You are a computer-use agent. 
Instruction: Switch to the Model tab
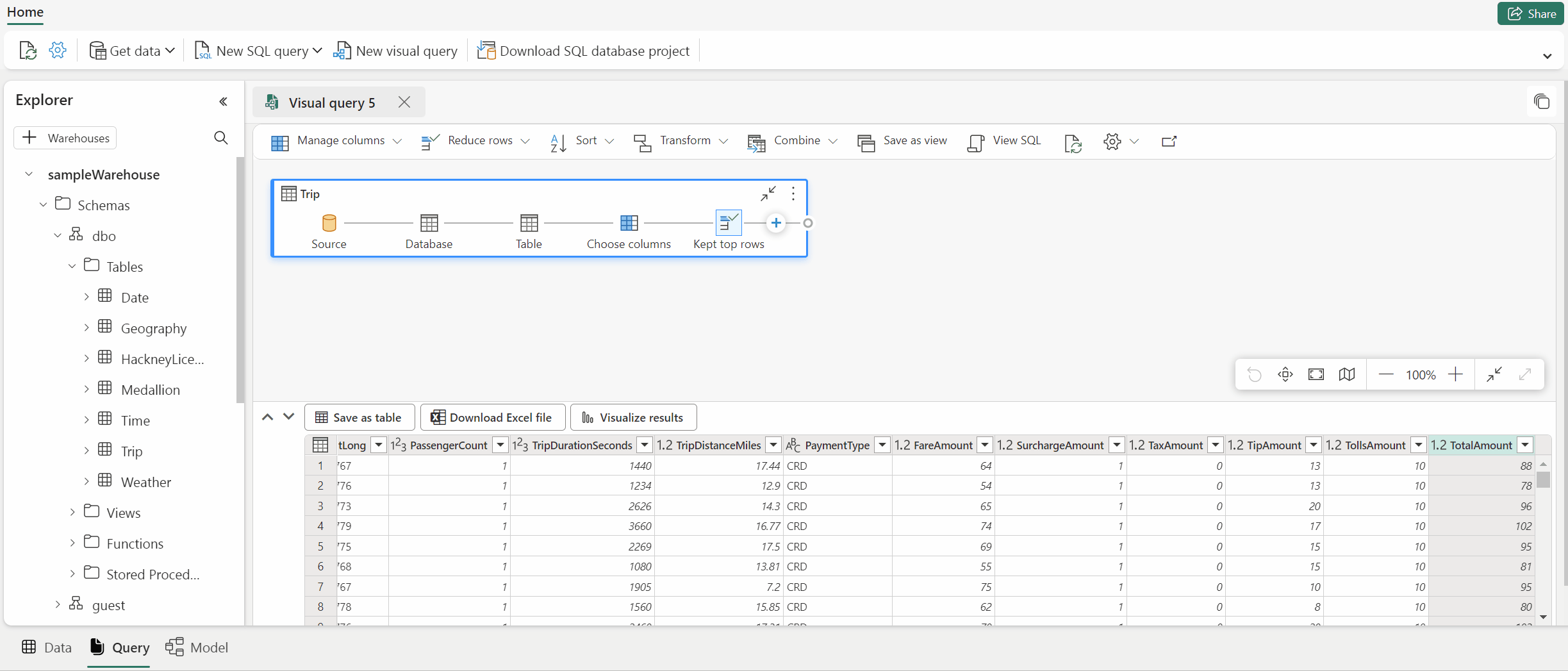click(x=197, y=647)
